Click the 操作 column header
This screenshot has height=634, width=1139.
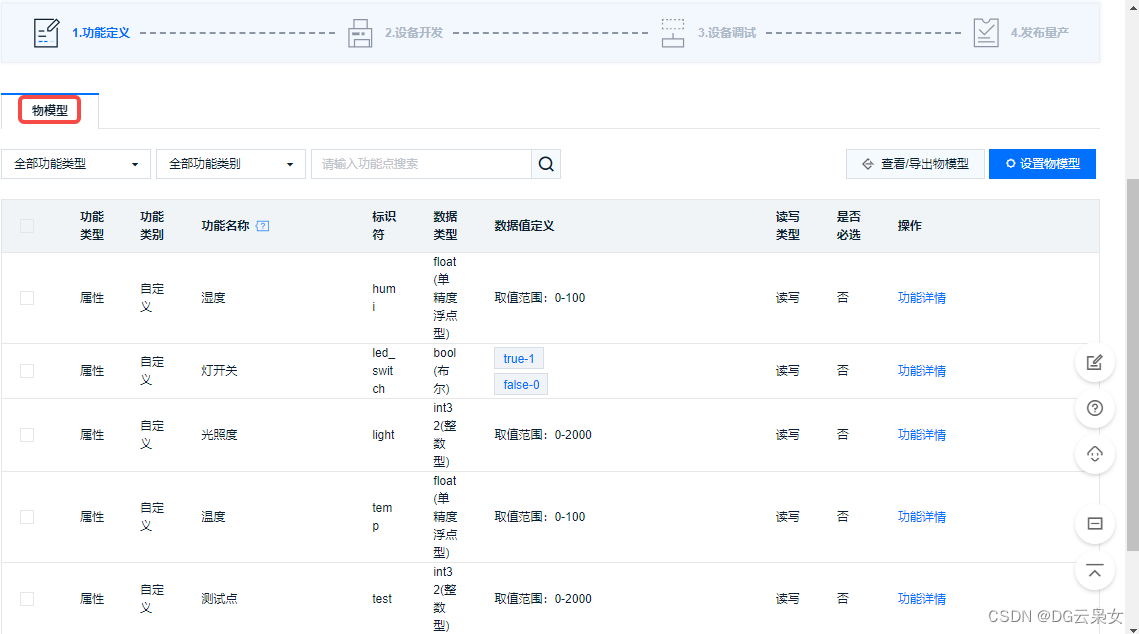909,226
